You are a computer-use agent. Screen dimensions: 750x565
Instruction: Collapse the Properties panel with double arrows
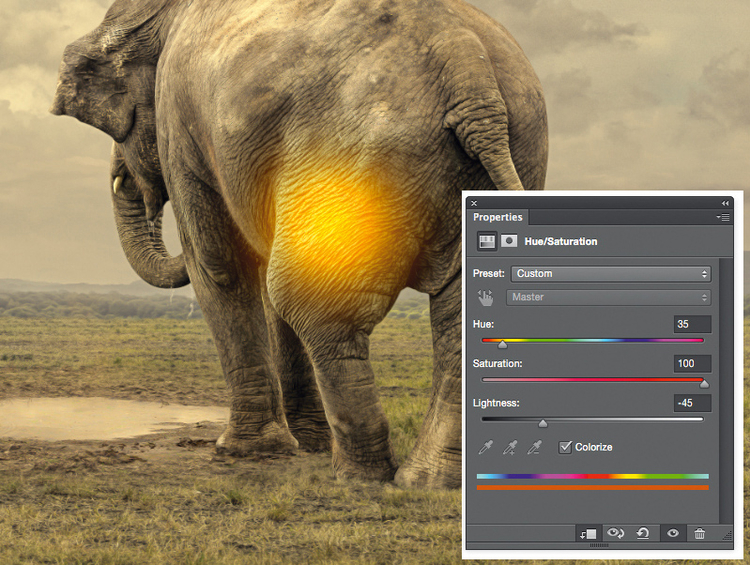click(725, 203)
